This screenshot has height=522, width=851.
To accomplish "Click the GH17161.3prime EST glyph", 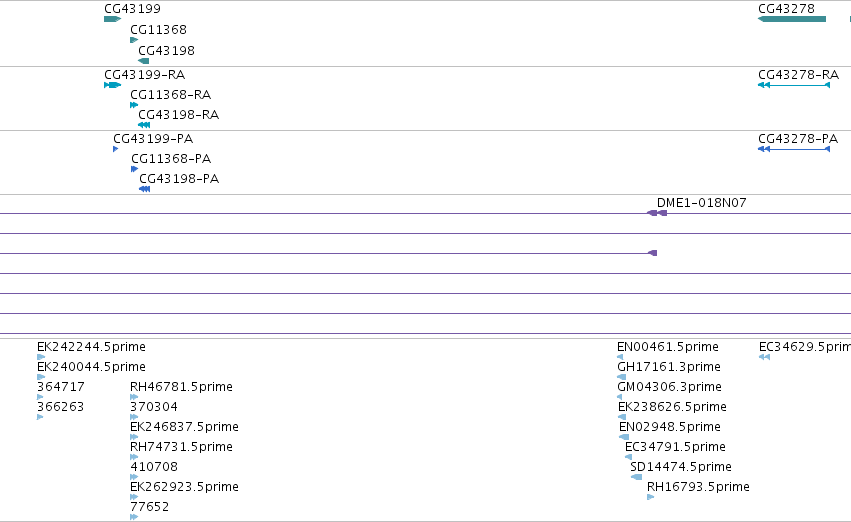I will pyautogui.click(x=621, y=377).
